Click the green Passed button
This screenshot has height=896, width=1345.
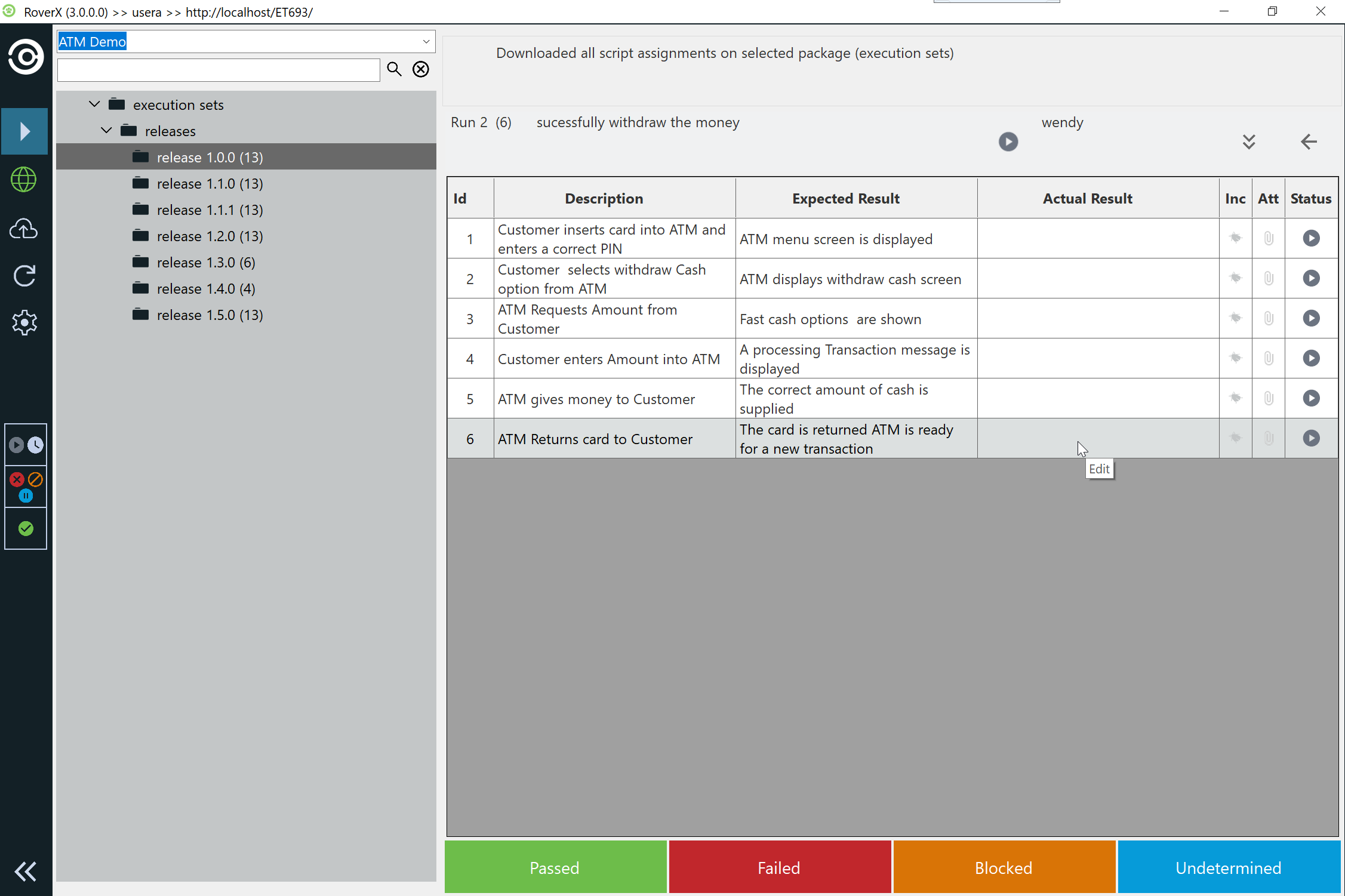555,867
